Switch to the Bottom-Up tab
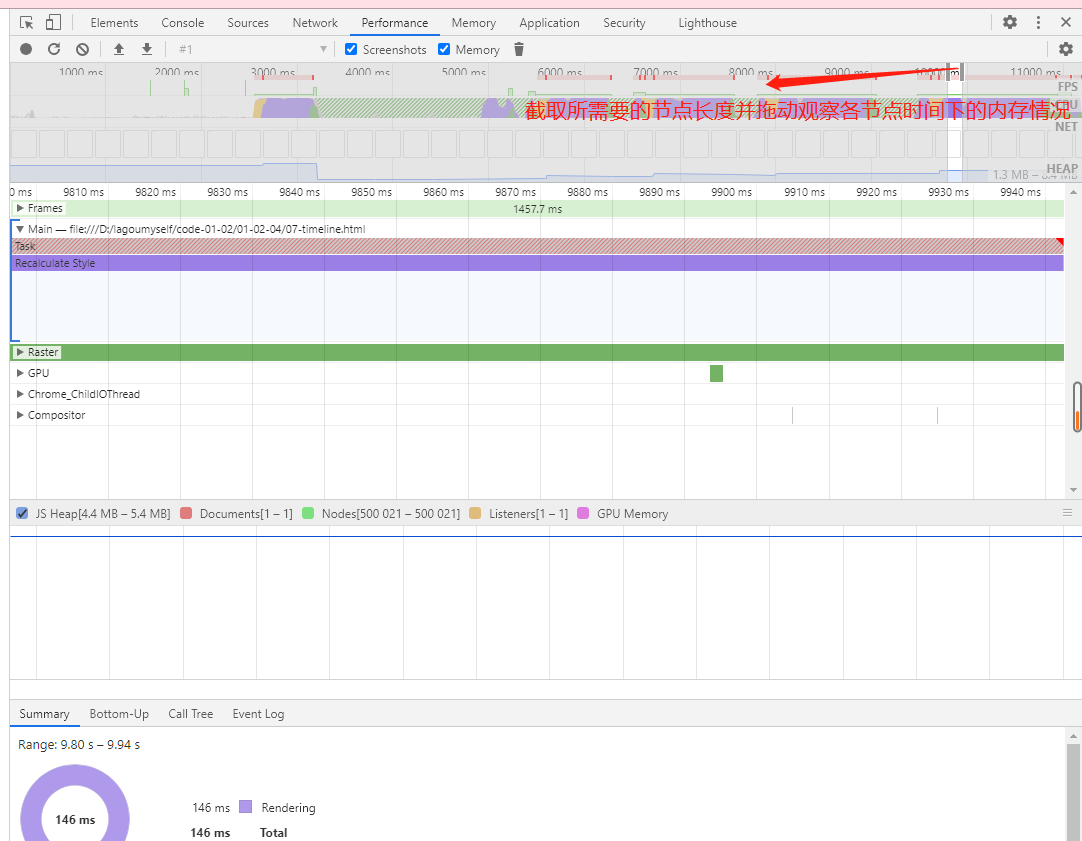The image size is (1082, 841). 119,714
